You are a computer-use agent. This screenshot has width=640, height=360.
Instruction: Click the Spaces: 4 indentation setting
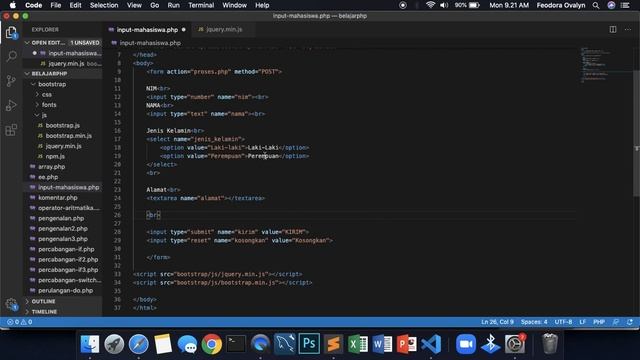[x=534, y=322]
